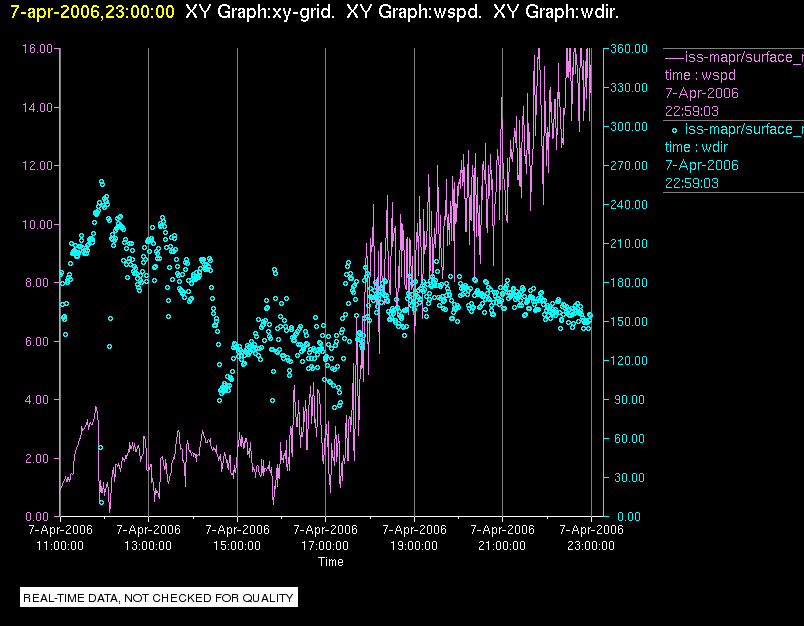Click the yellow timestamp 7-apr-2006,23:00:00 in the title
This screenshot has height=626, width=804.
92,12
